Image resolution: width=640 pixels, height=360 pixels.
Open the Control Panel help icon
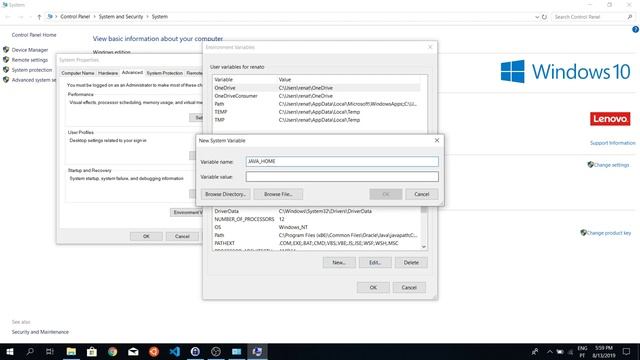(x=636, y=29)
